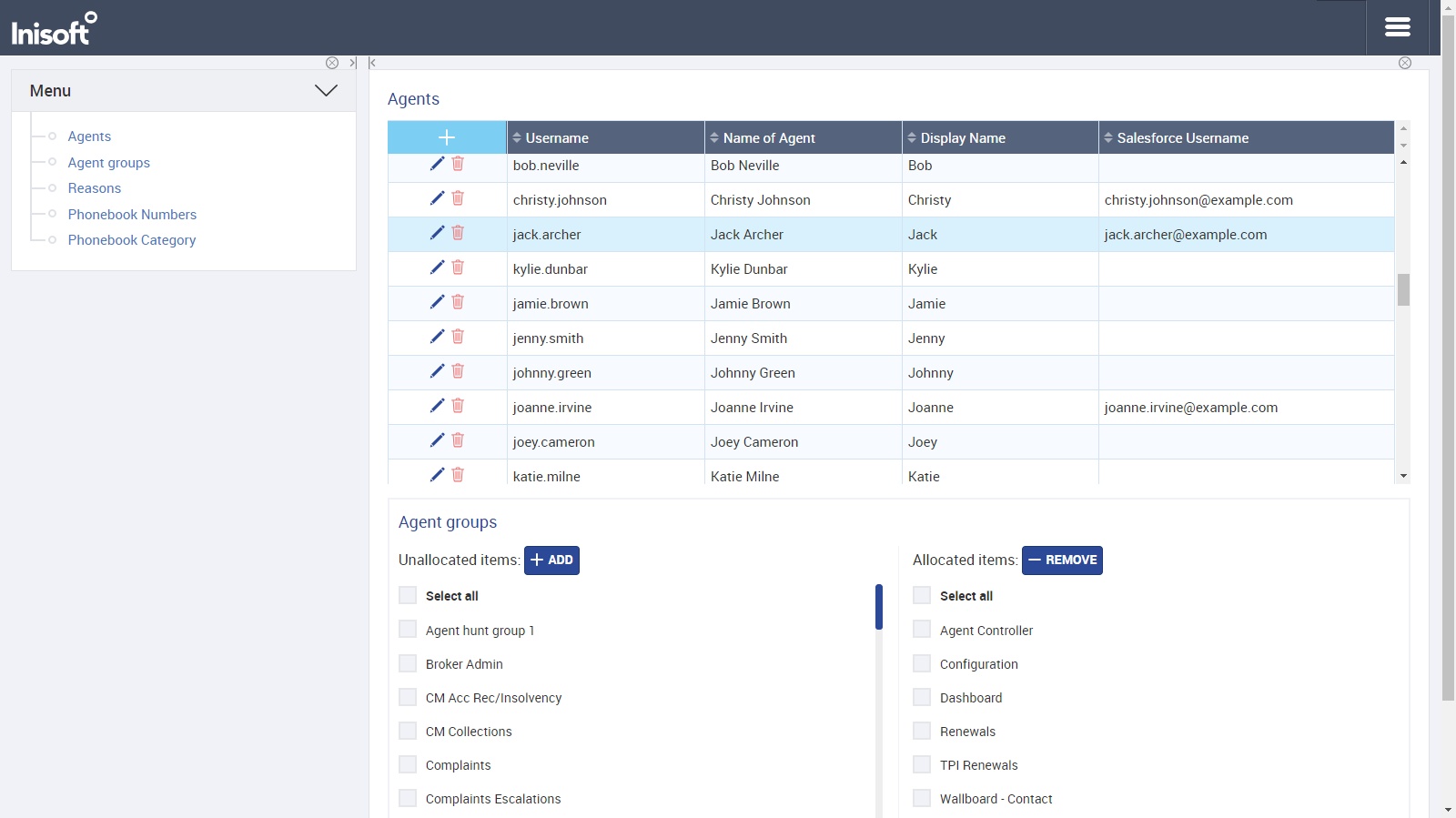Click the expand-left bar arrow icon
This screenshot has width=1456, height=818.
[372, 63]
